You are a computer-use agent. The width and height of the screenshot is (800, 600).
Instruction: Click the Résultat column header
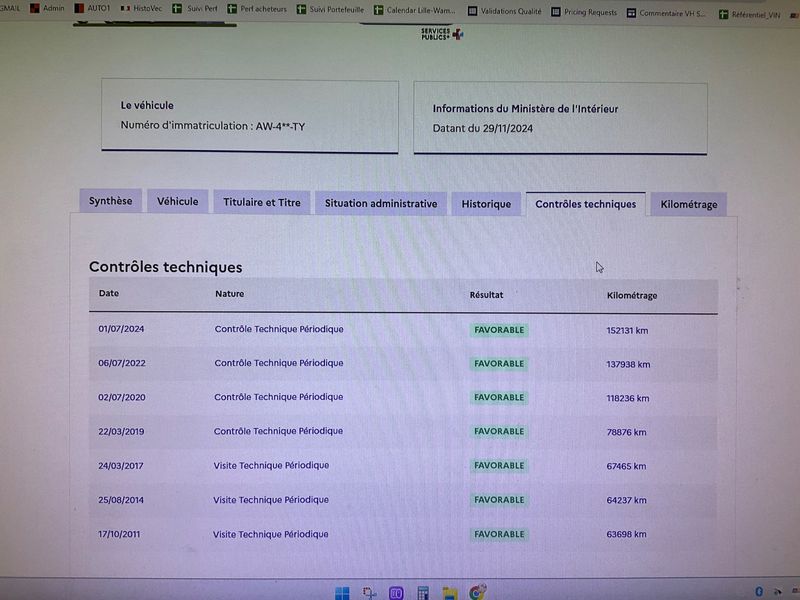(486, 295)
